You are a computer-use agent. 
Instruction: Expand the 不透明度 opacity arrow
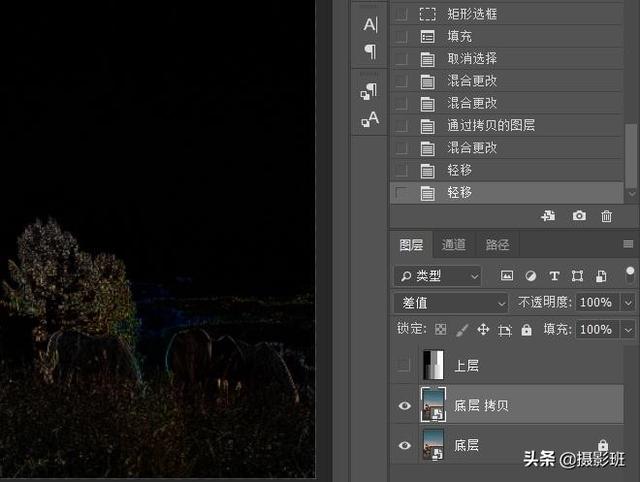(x=628, y=303)
